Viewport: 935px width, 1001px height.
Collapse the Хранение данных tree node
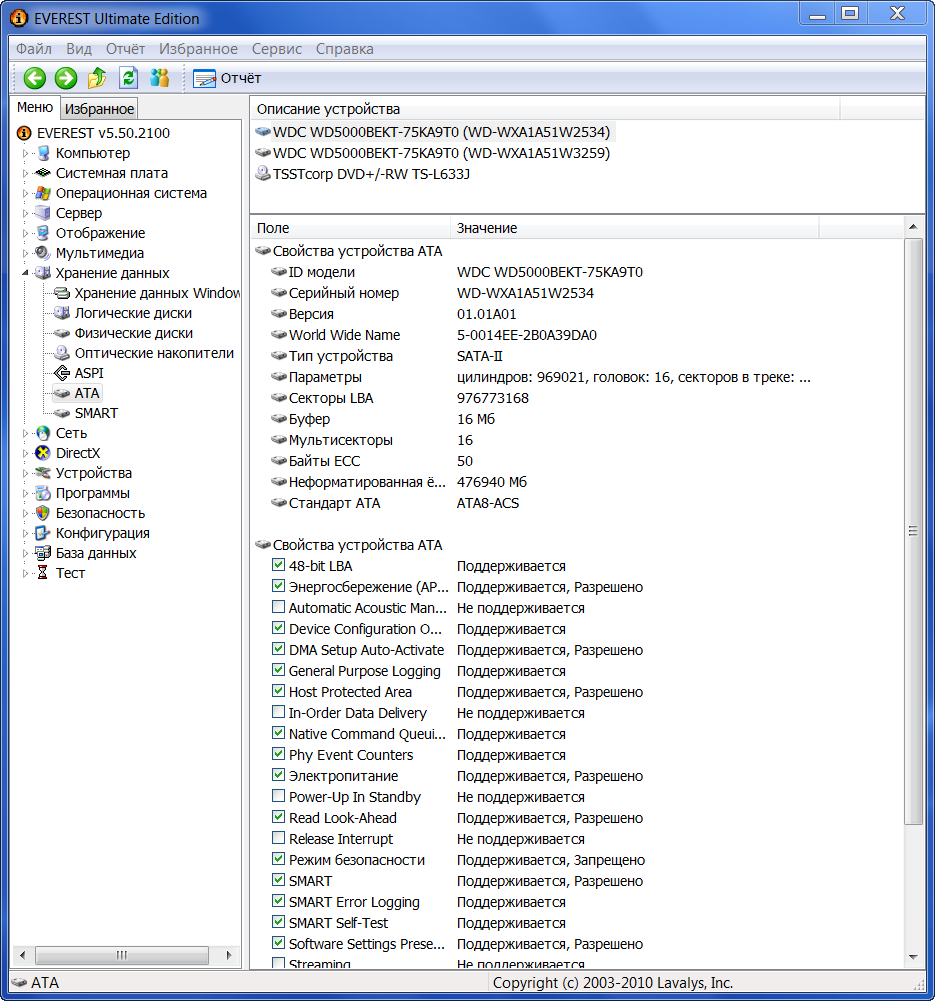(26, 273)
